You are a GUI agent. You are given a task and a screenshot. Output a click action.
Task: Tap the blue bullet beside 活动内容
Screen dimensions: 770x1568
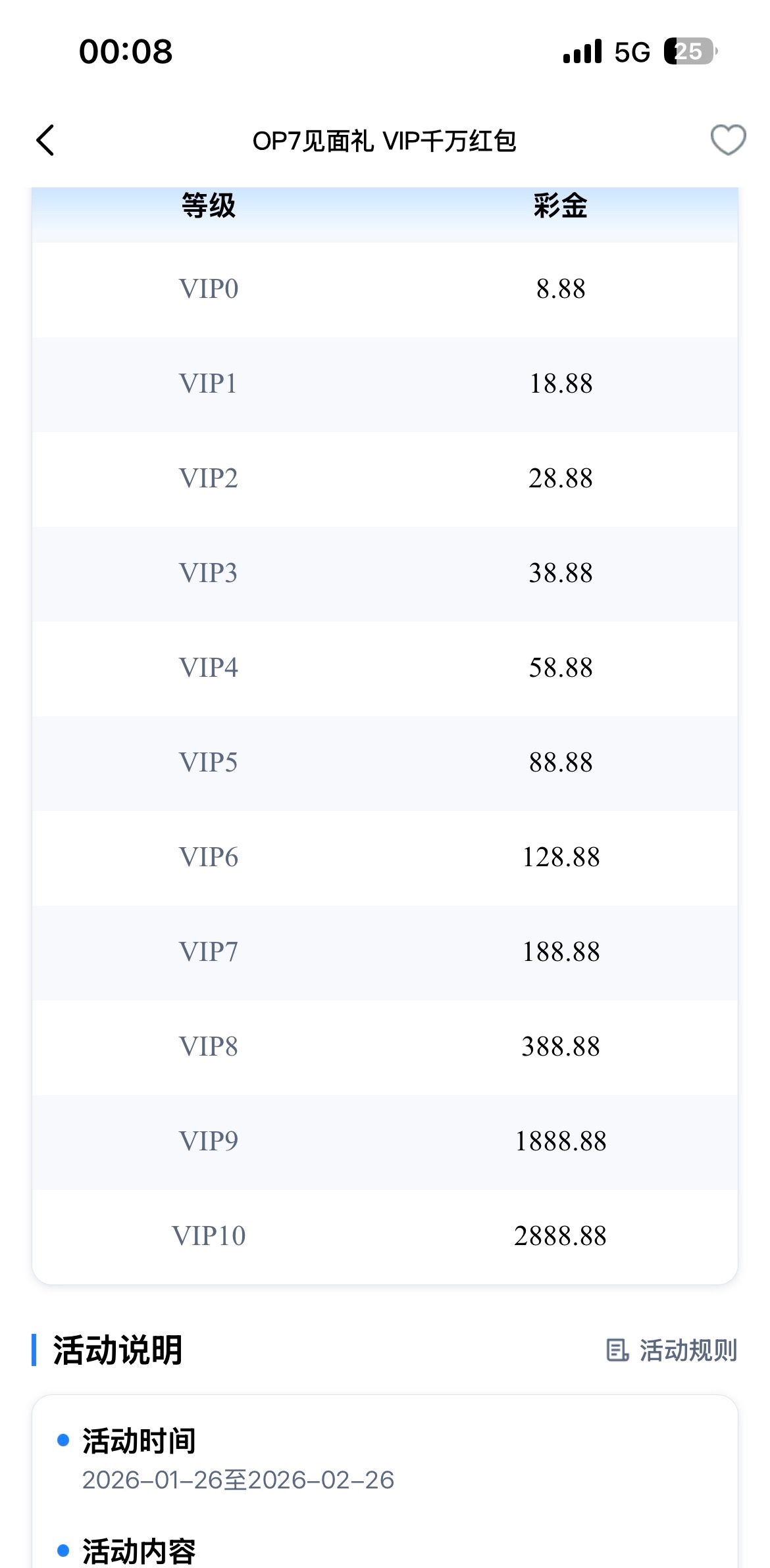[63, 1550]
